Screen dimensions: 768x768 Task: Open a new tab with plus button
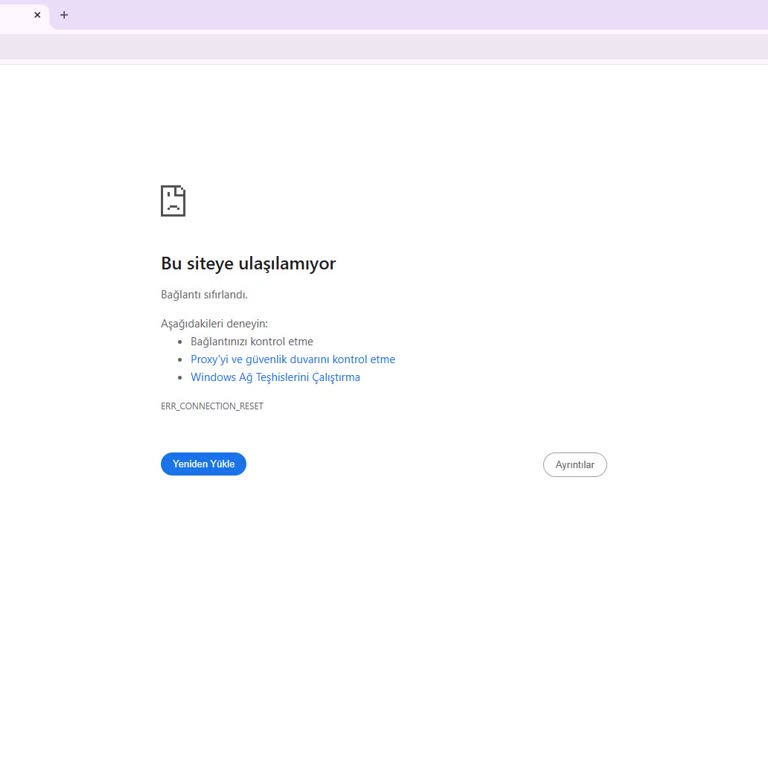64,15
